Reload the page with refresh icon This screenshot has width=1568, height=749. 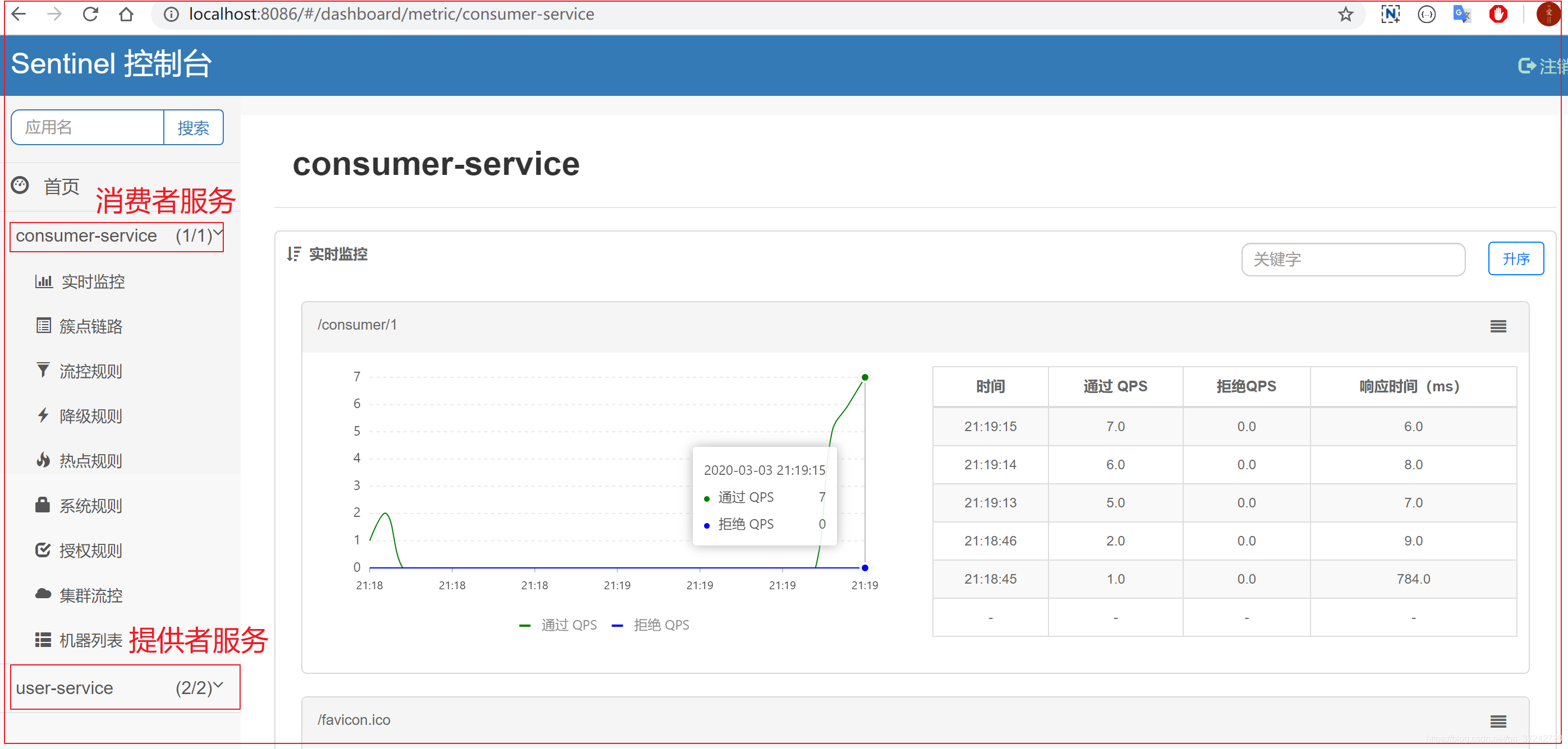coord(91,14)
